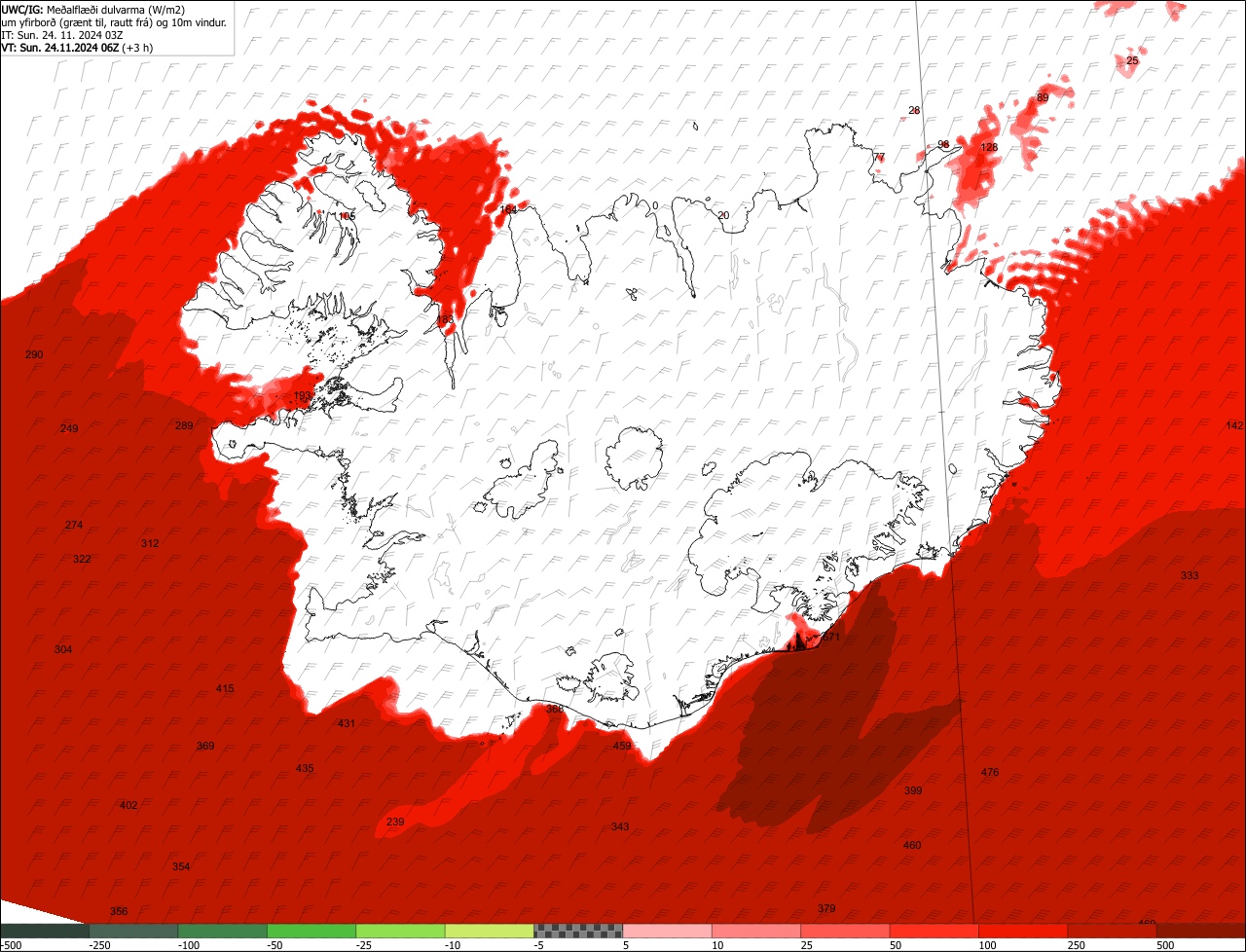
Task: Click the initial time 'IT: Sun. 24. 11. 2024 03Z'
Action: point(61,35)
